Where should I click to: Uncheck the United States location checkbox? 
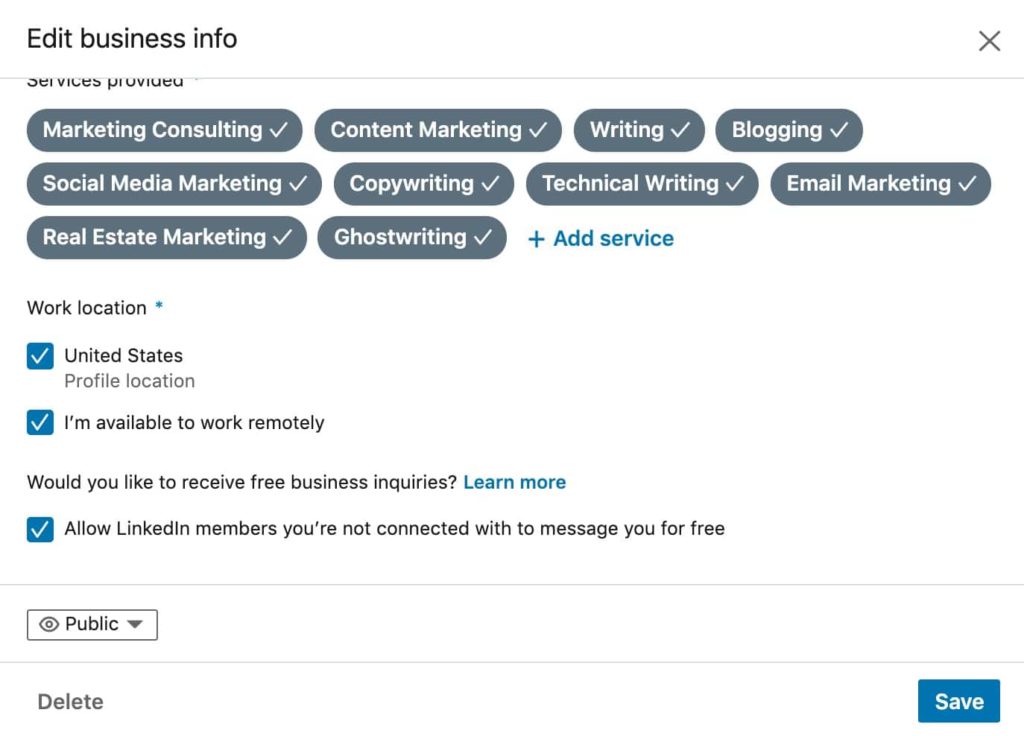(x=40, y=356)
